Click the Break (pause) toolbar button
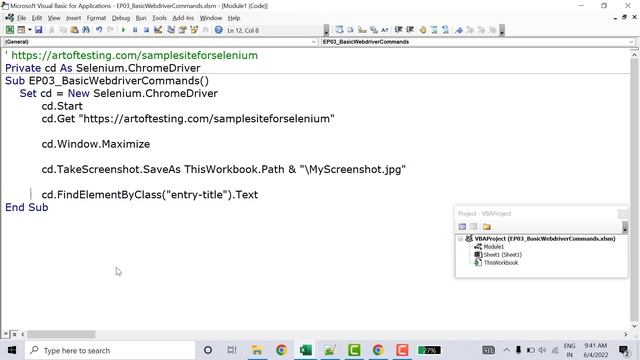Screen dimensions: 640x360 [x=135, y=30]
